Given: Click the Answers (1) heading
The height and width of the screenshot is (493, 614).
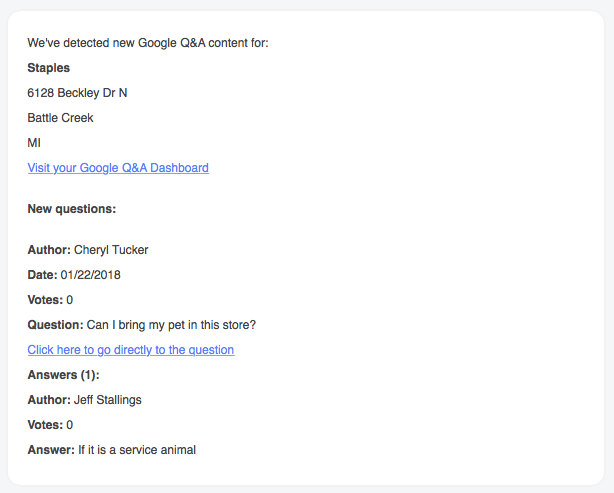Looking at the screenshot, I should [x=63, y=375].
